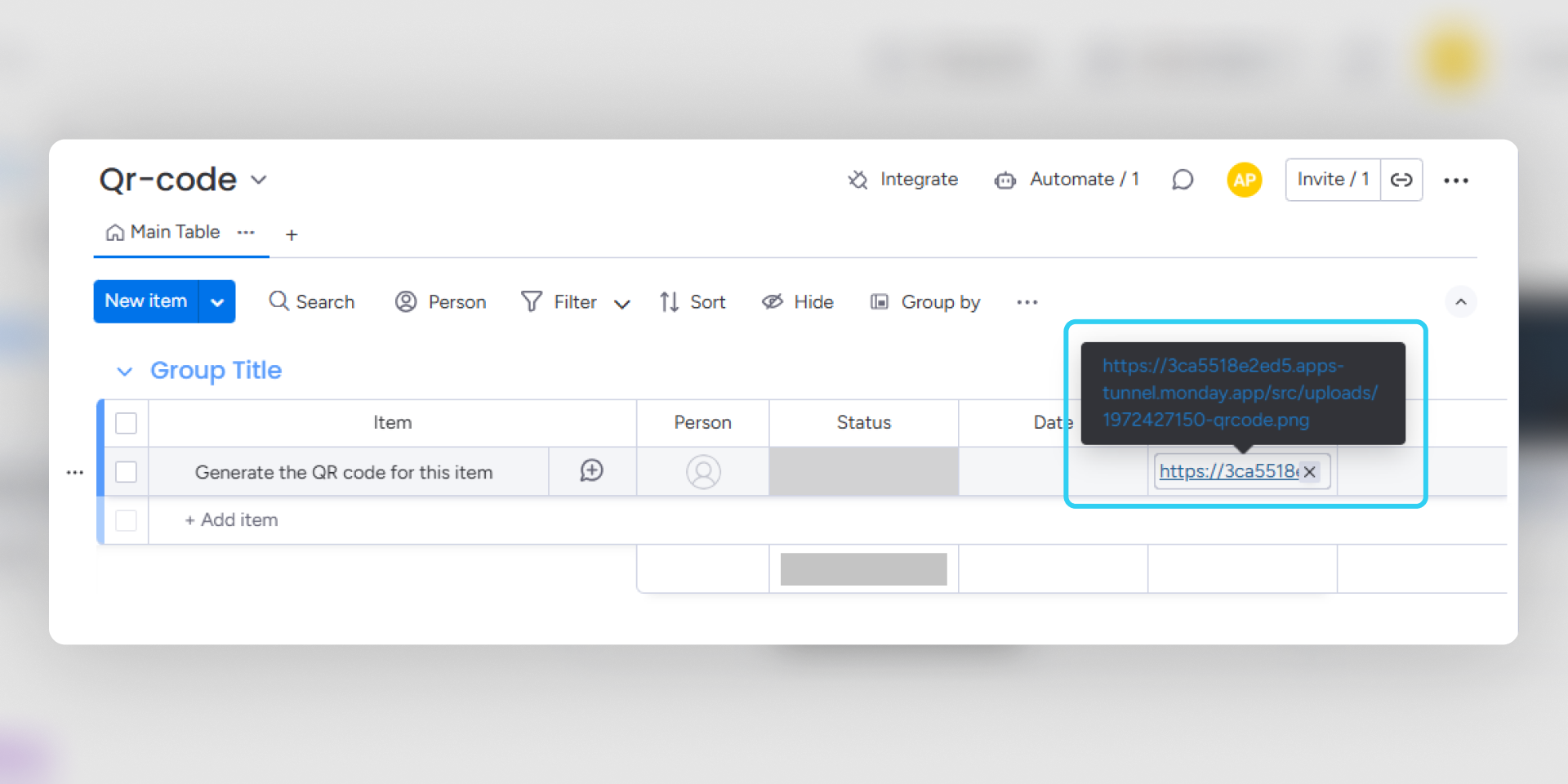Open the board discussion bubble icon
This screenshot has width=1568, height=784.
coord(1183,180)
